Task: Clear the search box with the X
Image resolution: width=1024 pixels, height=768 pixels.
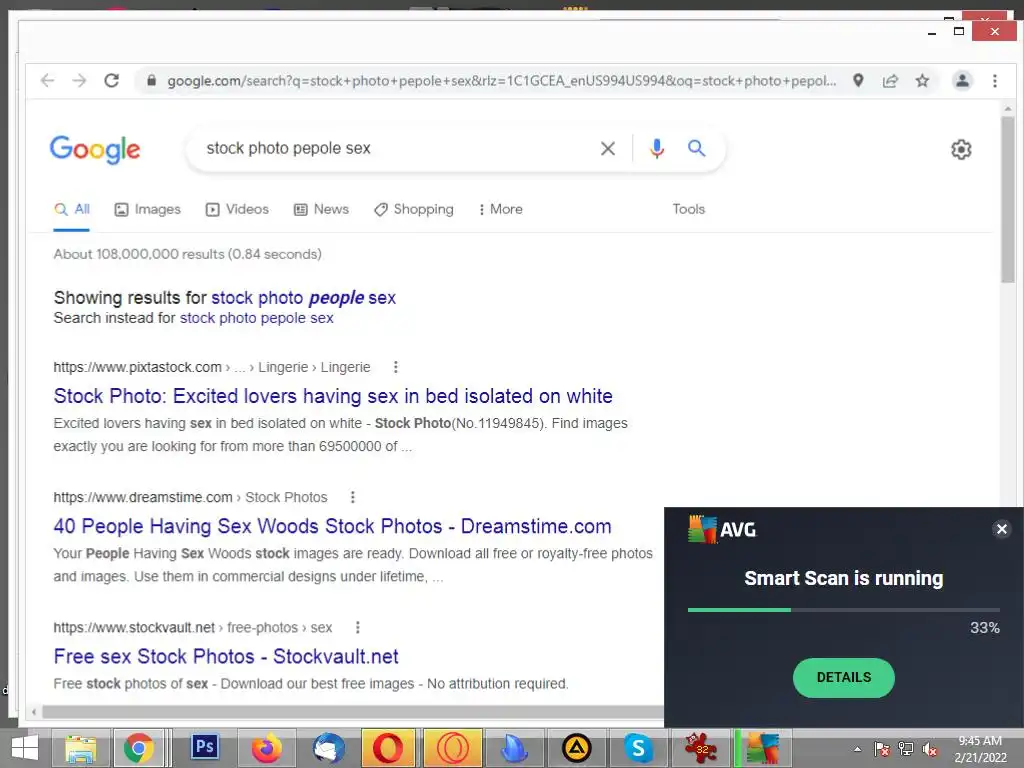Action: 607,149
